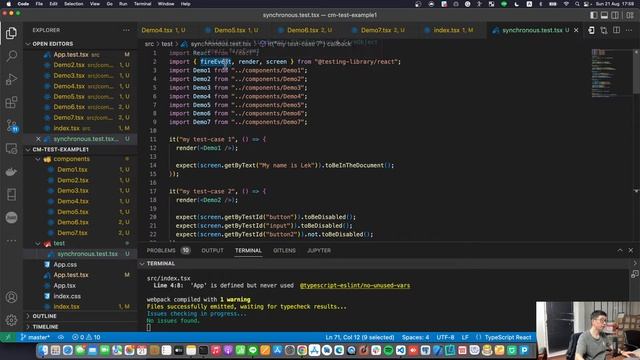Change TypeScript React language mode
This screenshot has width=640, height=360.
pyautogui.click(x=508, y=337)
